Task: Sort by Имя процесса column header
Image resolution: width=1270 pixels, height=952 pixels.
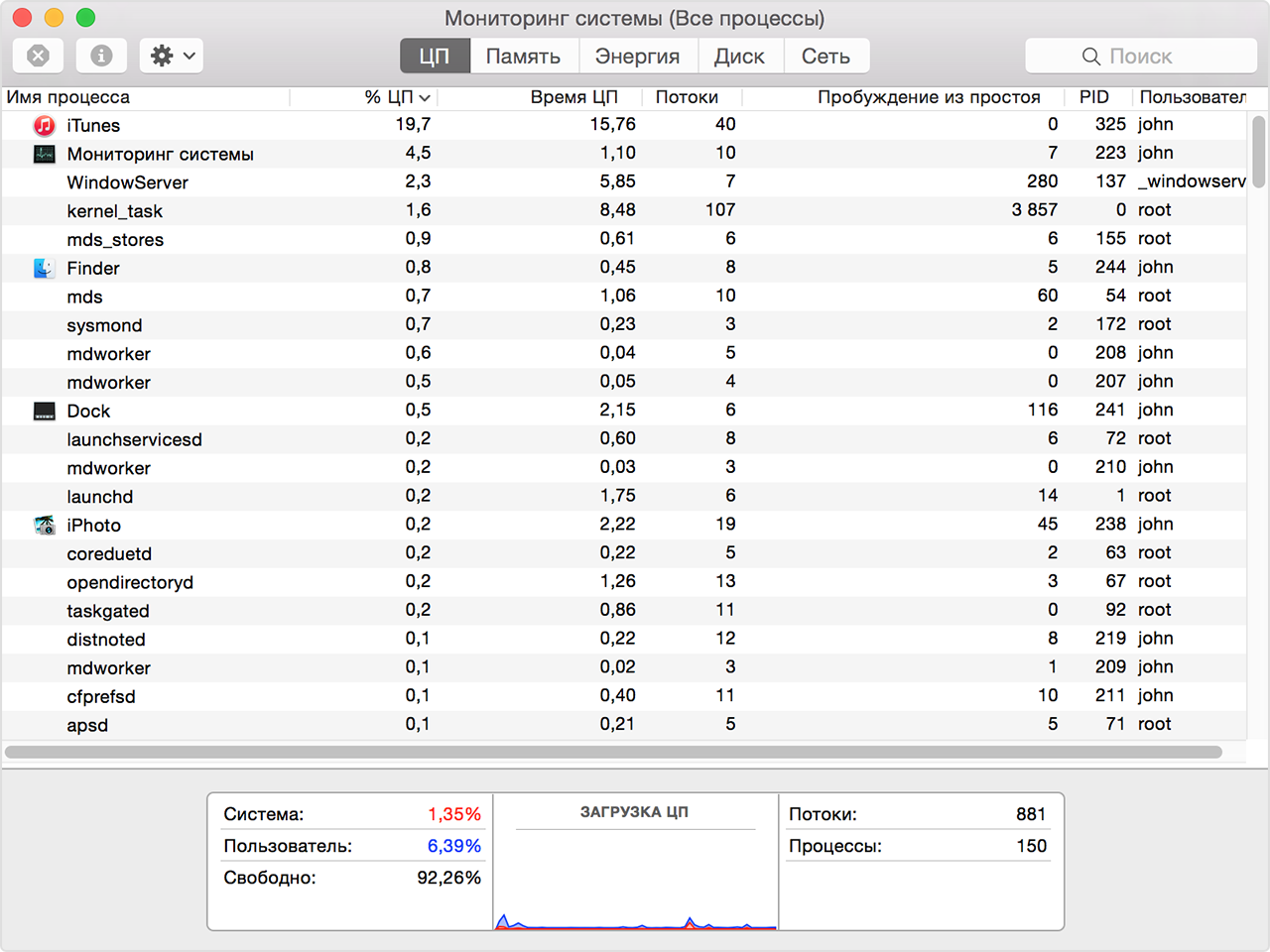Action: pos(69,97)
